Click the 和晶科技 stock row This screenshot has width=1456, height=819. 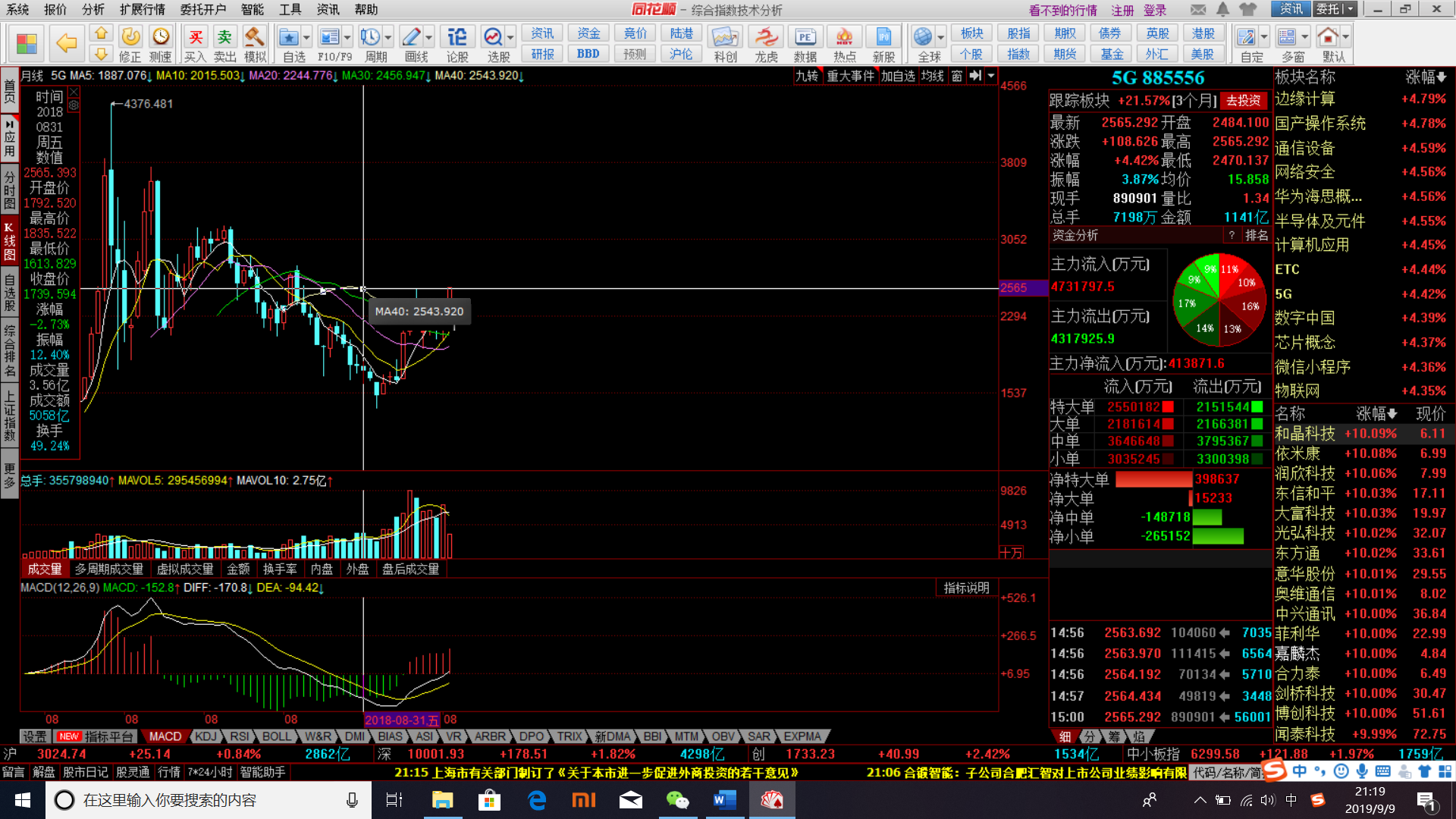pos(1362,433)
